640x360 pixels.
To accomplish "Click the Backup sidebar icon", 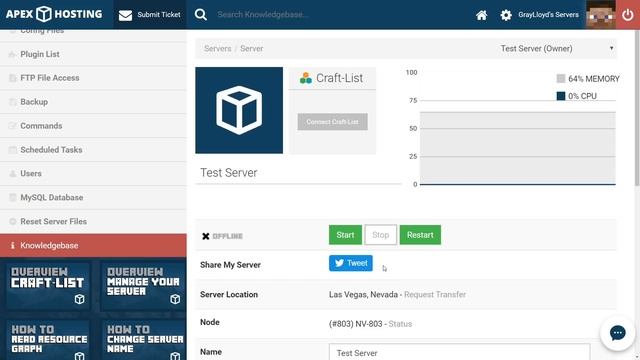I will coord(12,102).
